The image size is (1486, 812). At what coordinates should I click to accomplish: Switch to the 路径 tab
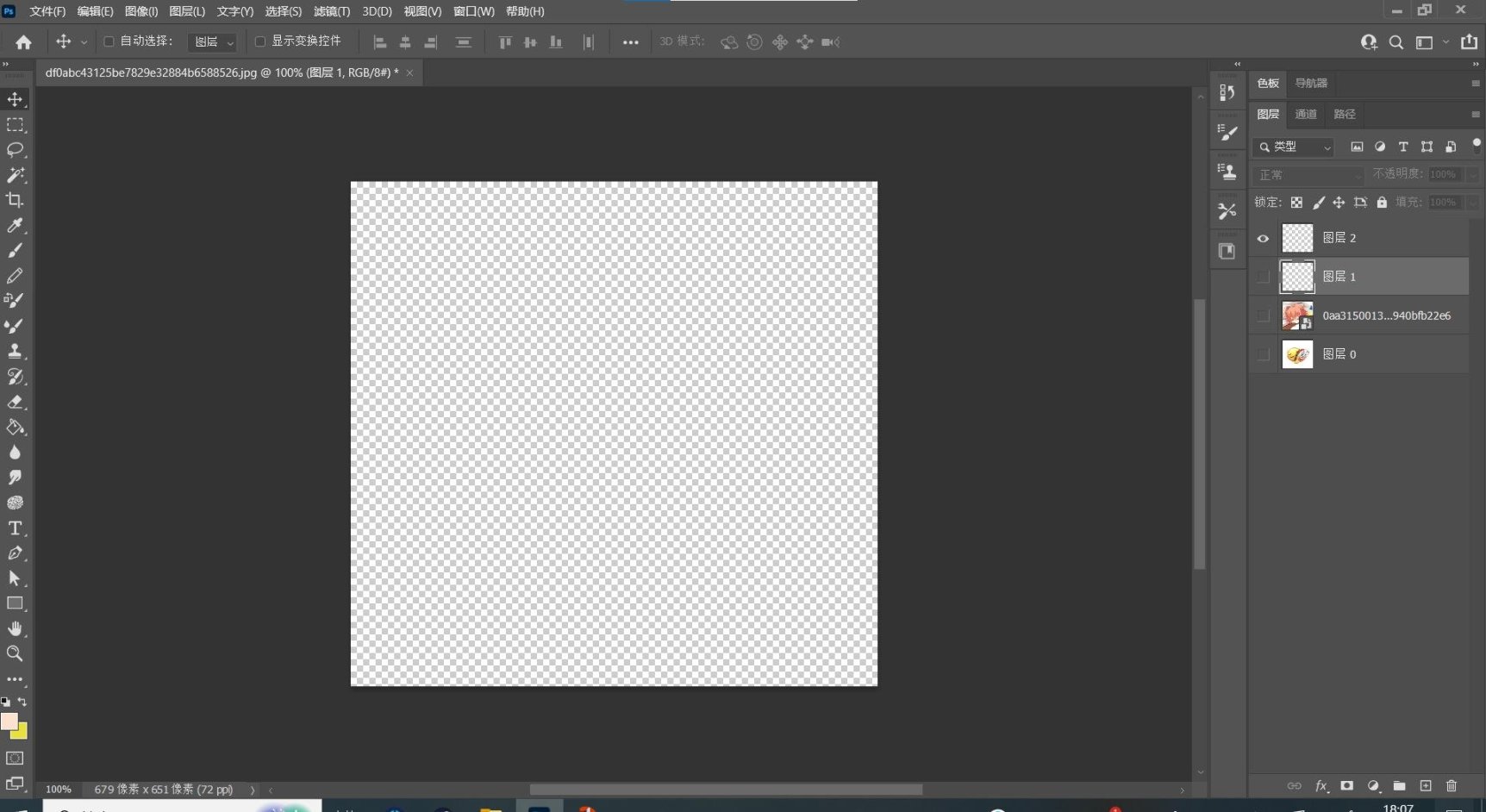click(1345, 115)
